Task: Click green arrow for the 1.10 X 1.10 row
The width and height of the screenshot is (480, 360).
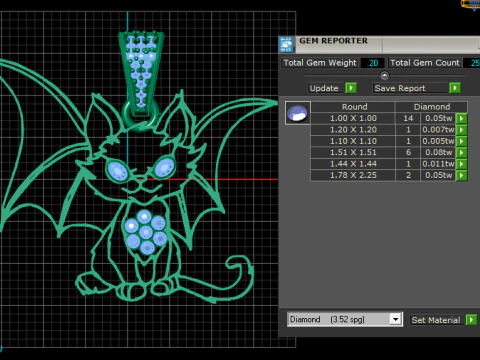Action: tap(462, 141)
